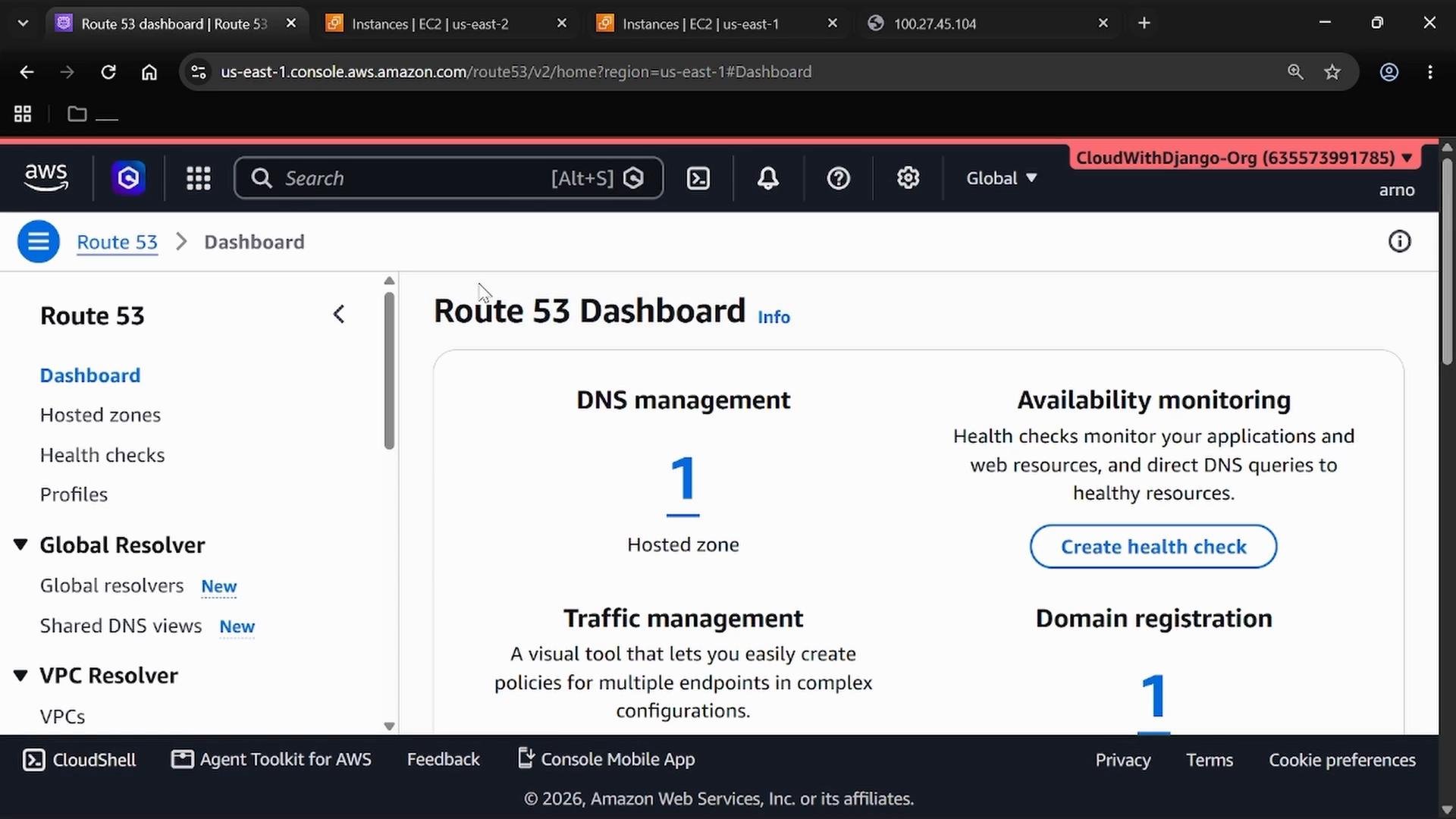This screenshot has height=819, width=1456.
Task: Focus the AWS console search field
Action: pyautogui.click(x=449, y=178)
